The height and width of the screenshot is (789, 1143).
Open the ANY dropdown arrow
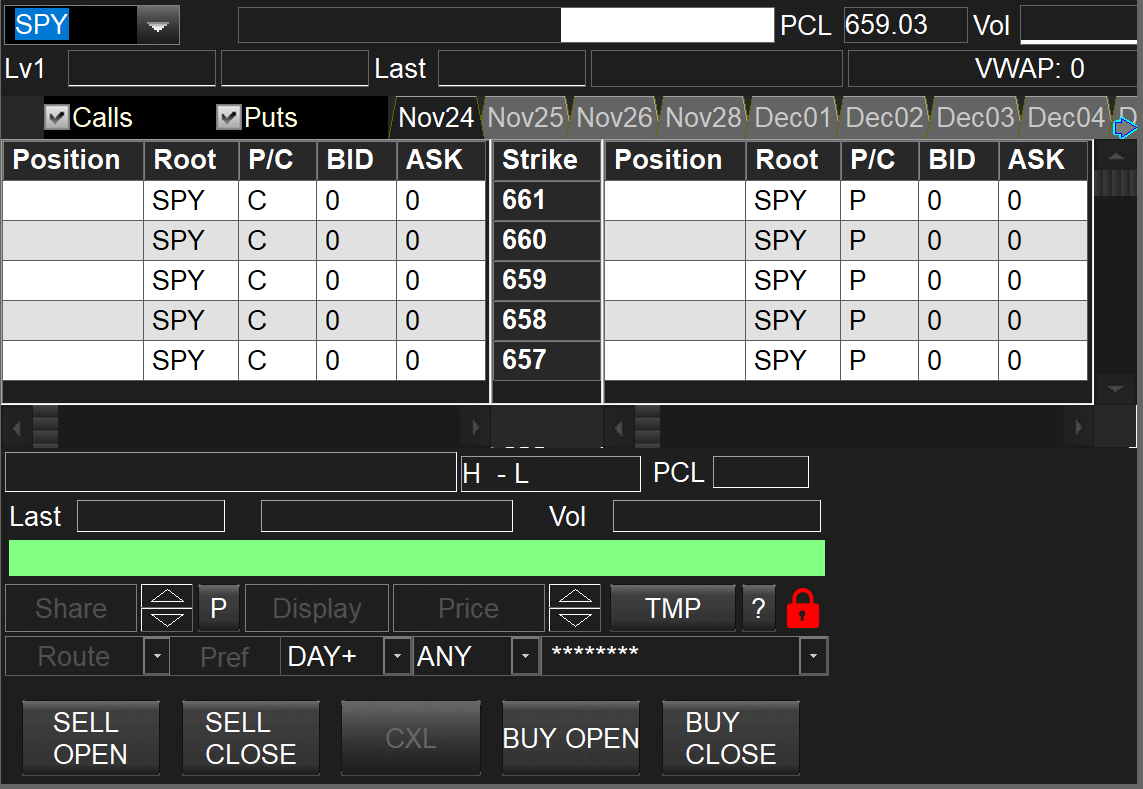click(525, 657)
